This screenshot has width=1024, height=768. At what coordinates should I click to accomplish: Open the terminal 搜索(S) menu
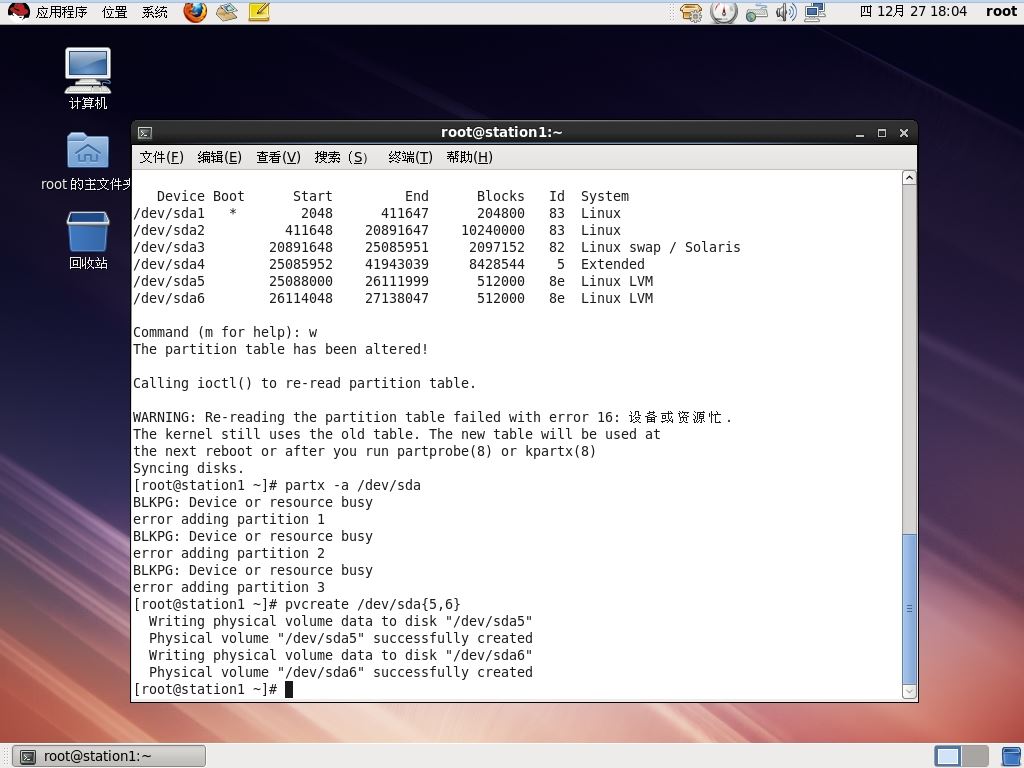click(x=341, y=157)
